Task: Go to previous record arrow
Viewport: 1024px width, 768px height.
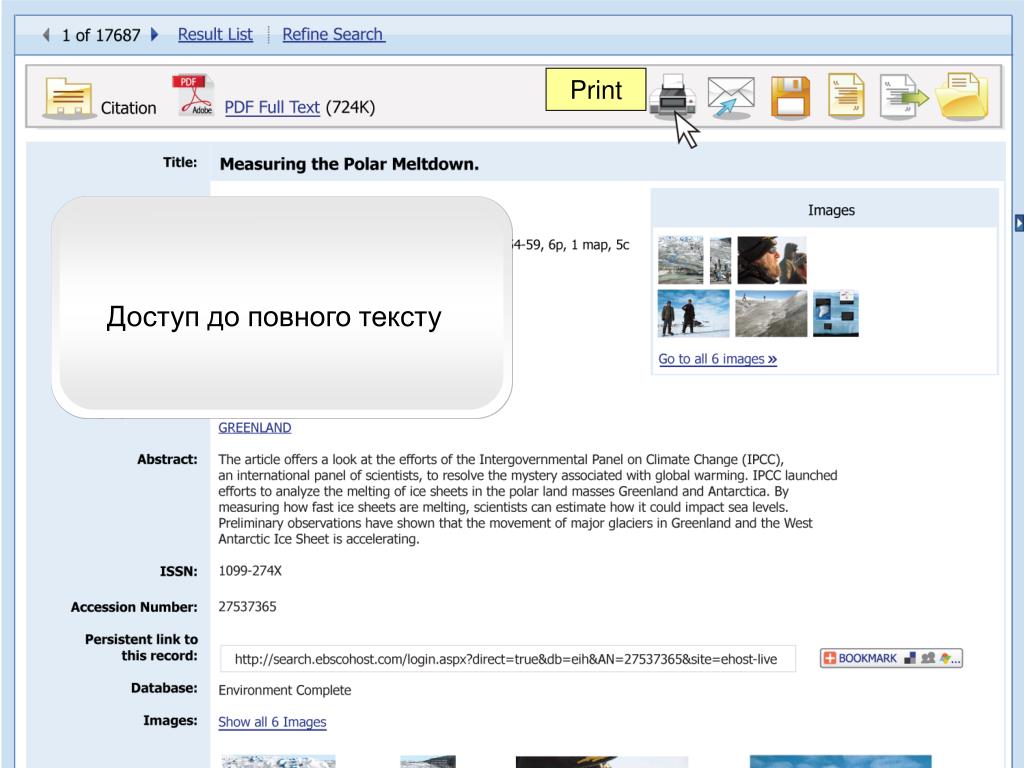Action: point(46,35)
